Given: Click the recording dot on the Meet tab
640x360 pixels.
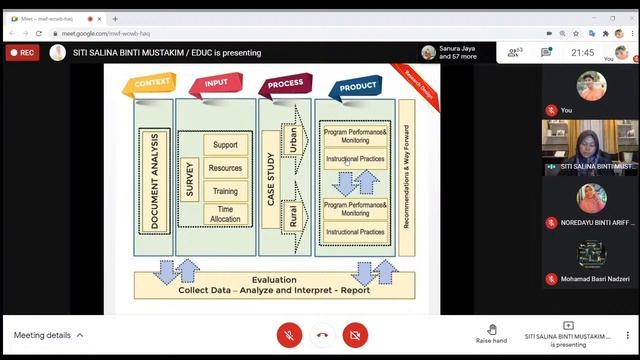Looking at the screenshot, I should pos(90,19).
